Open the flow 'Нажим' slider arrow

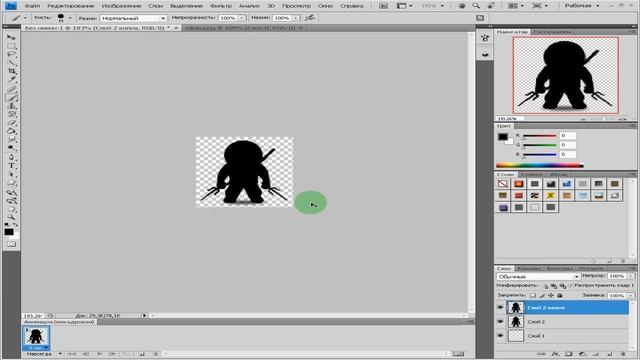[296, 18]
